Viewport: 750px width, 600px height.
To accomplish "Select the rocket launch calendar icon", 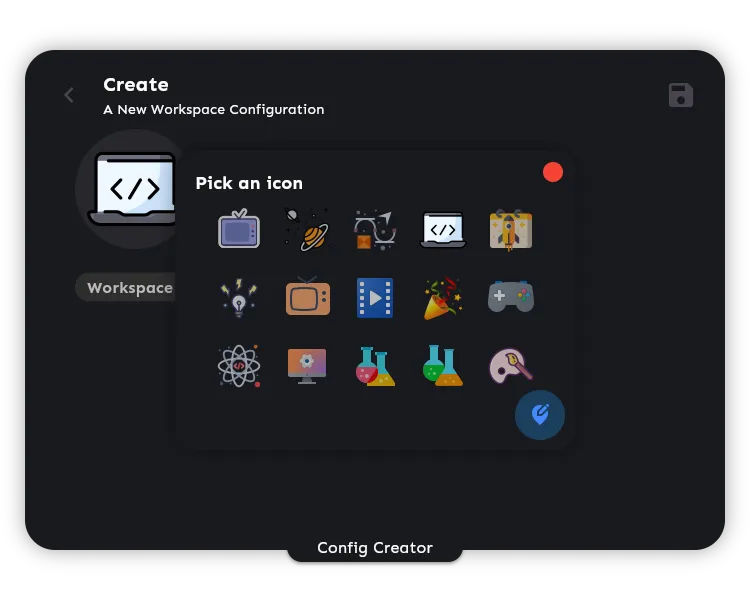I will (510, 229).
